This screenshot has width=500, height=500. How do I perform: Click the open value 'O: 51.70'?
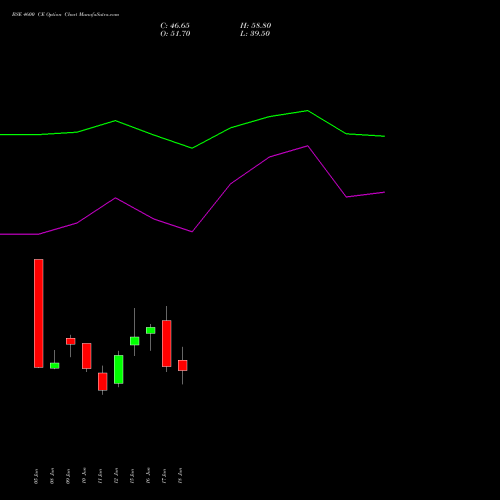point(175,34)
